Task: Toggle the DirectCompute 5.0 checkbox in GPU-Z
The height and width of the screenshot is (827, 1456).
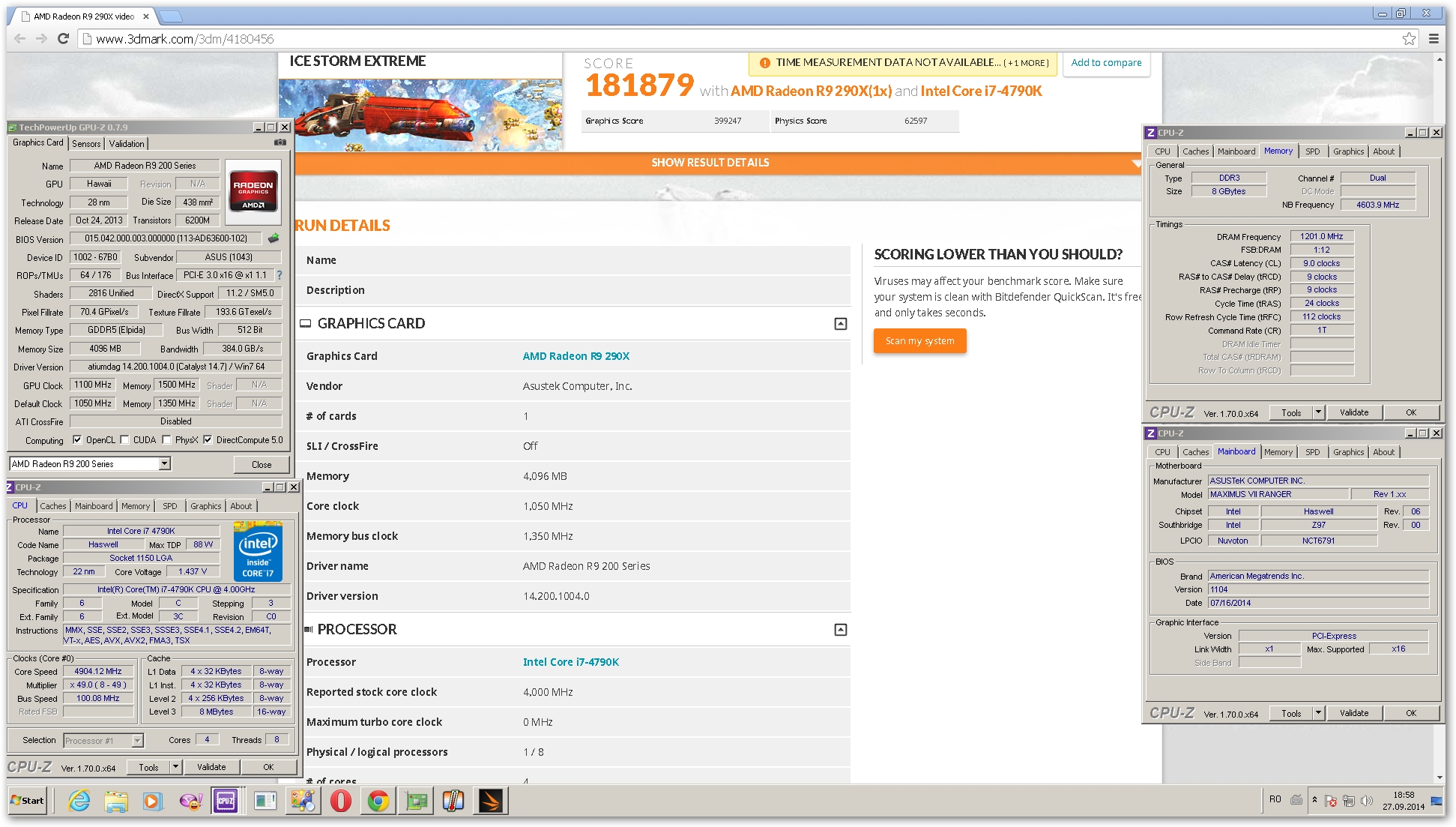Action: point(208,440)
